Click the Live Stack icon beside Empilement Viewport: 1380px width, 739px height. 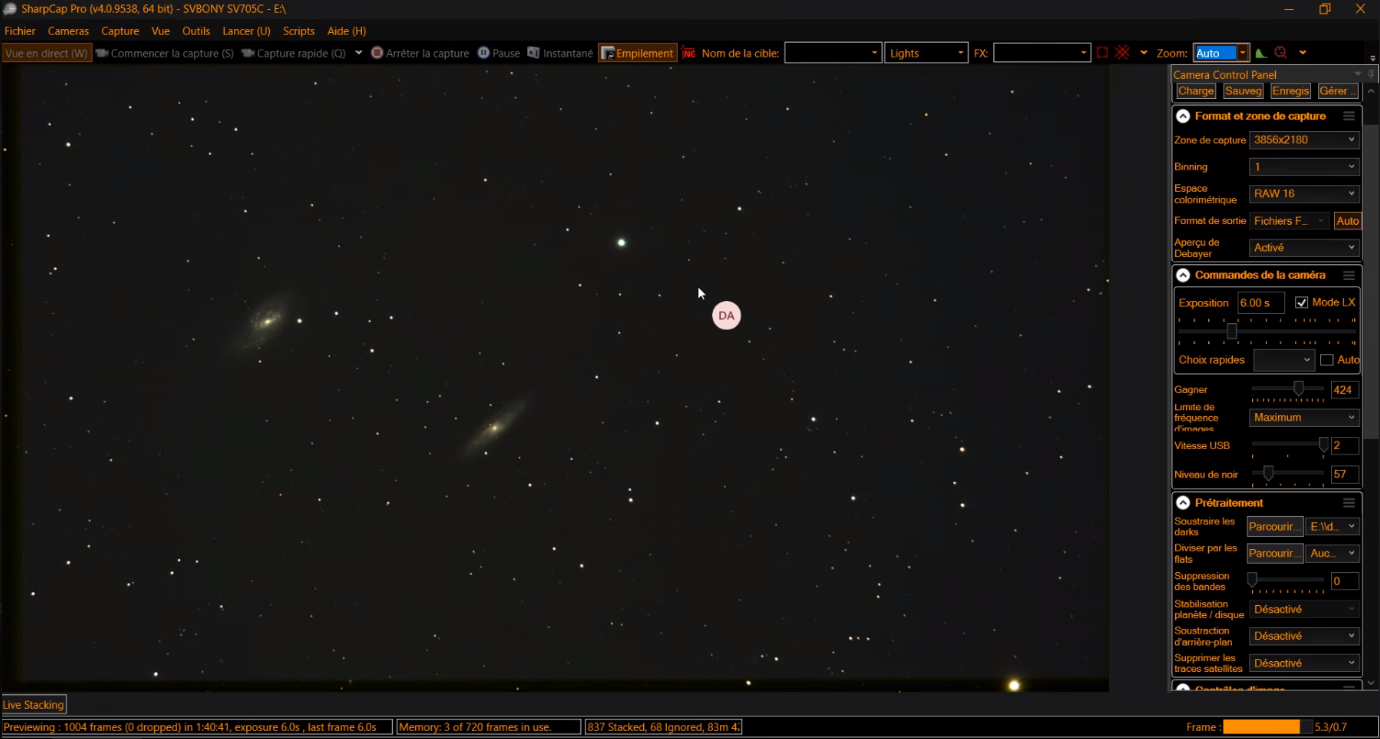click(x=607, y=53)
